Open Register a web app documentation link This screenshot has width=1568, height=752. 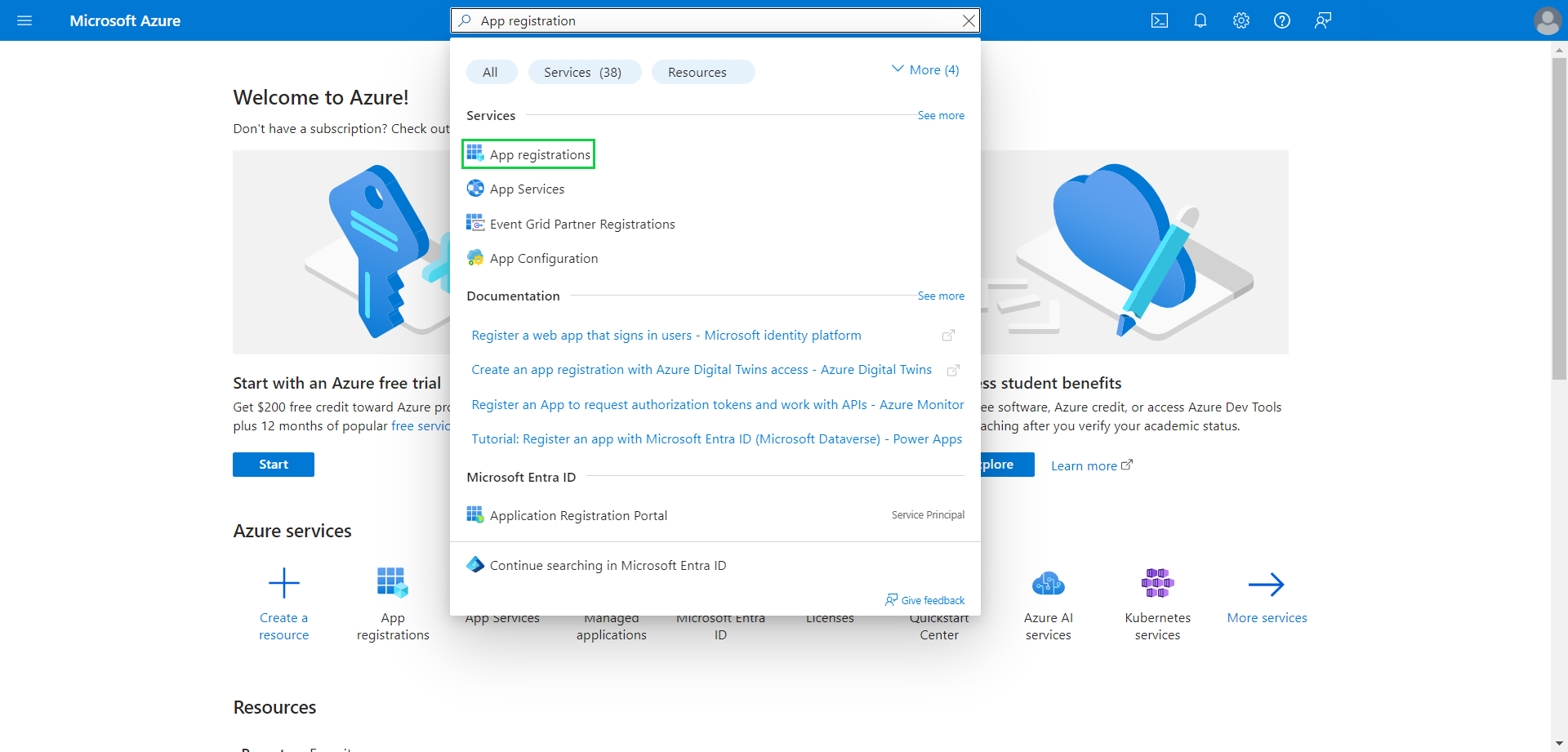(x=666, y=335)
